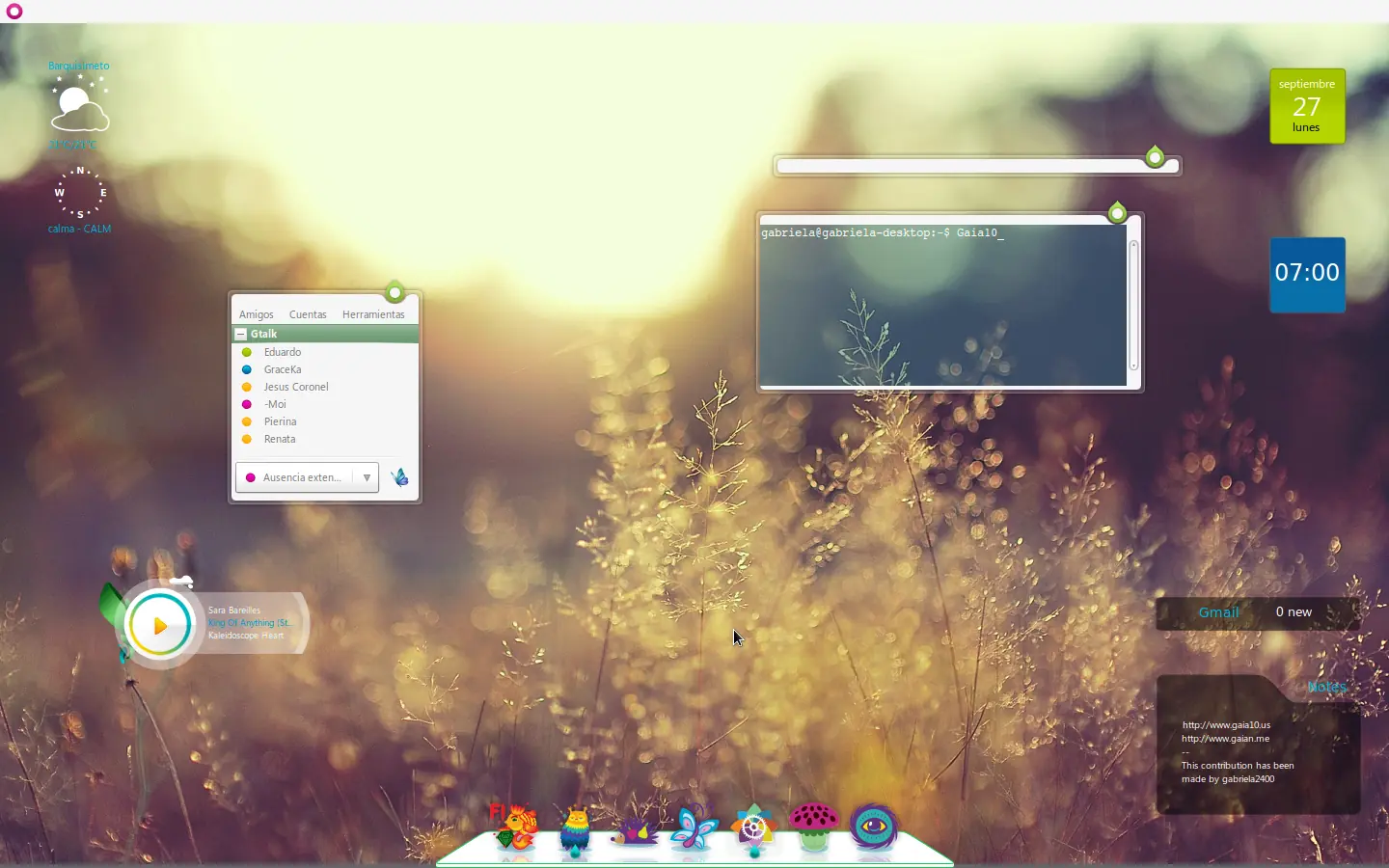Open the Gmail link
This screenshot has height=868, width=1389.
[1218, 612]
